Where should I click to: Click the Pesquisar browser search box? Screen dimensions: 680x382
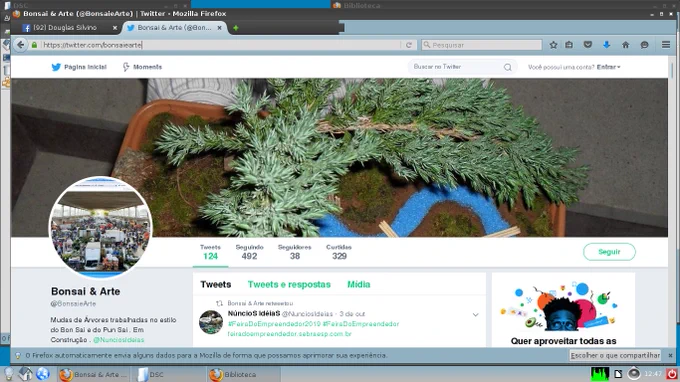[481, 45]
